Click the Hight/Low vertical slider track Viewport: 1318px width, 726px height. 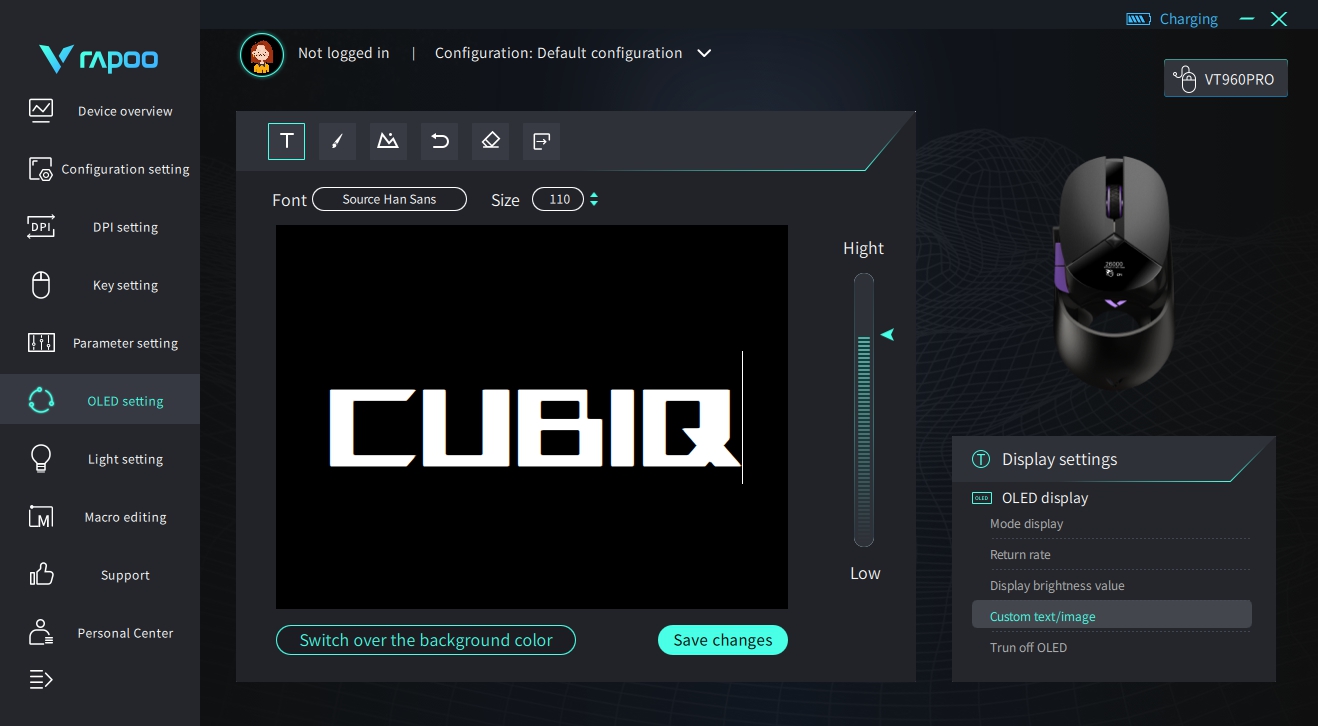(864, 410)
